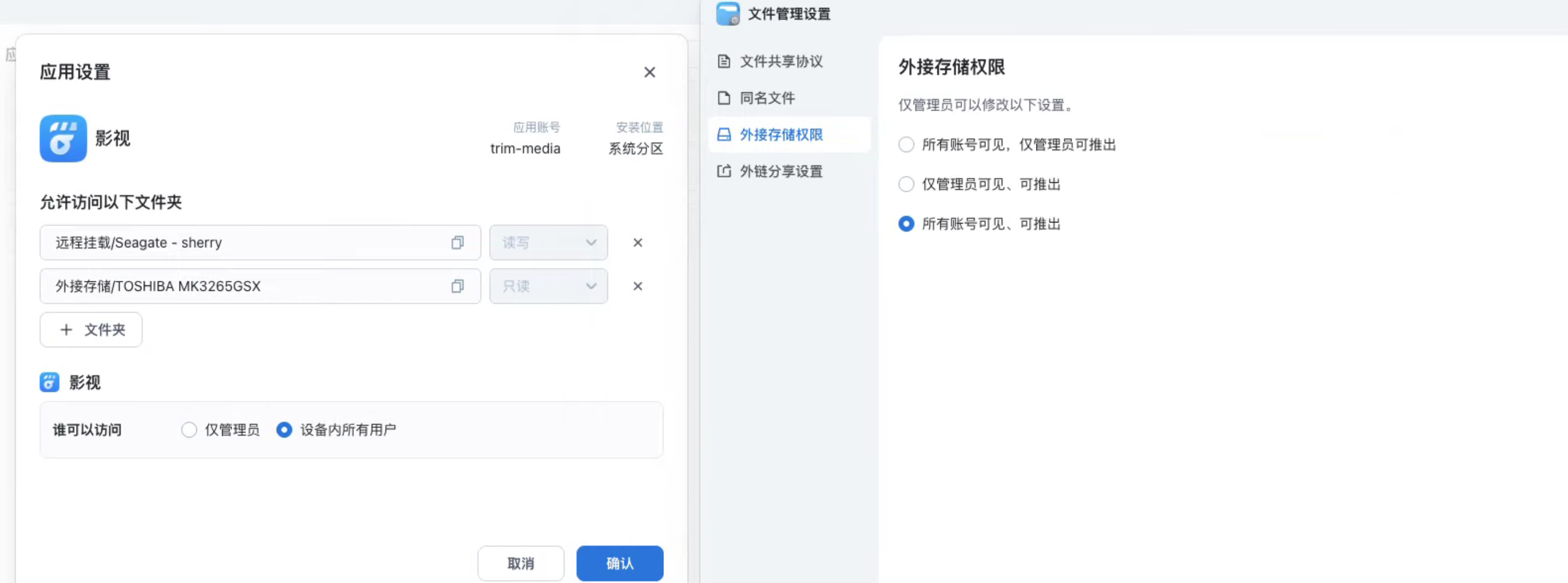Open the 读写 permission dropdown
Screen dimensions: 1568x583
tap(549, 243)
